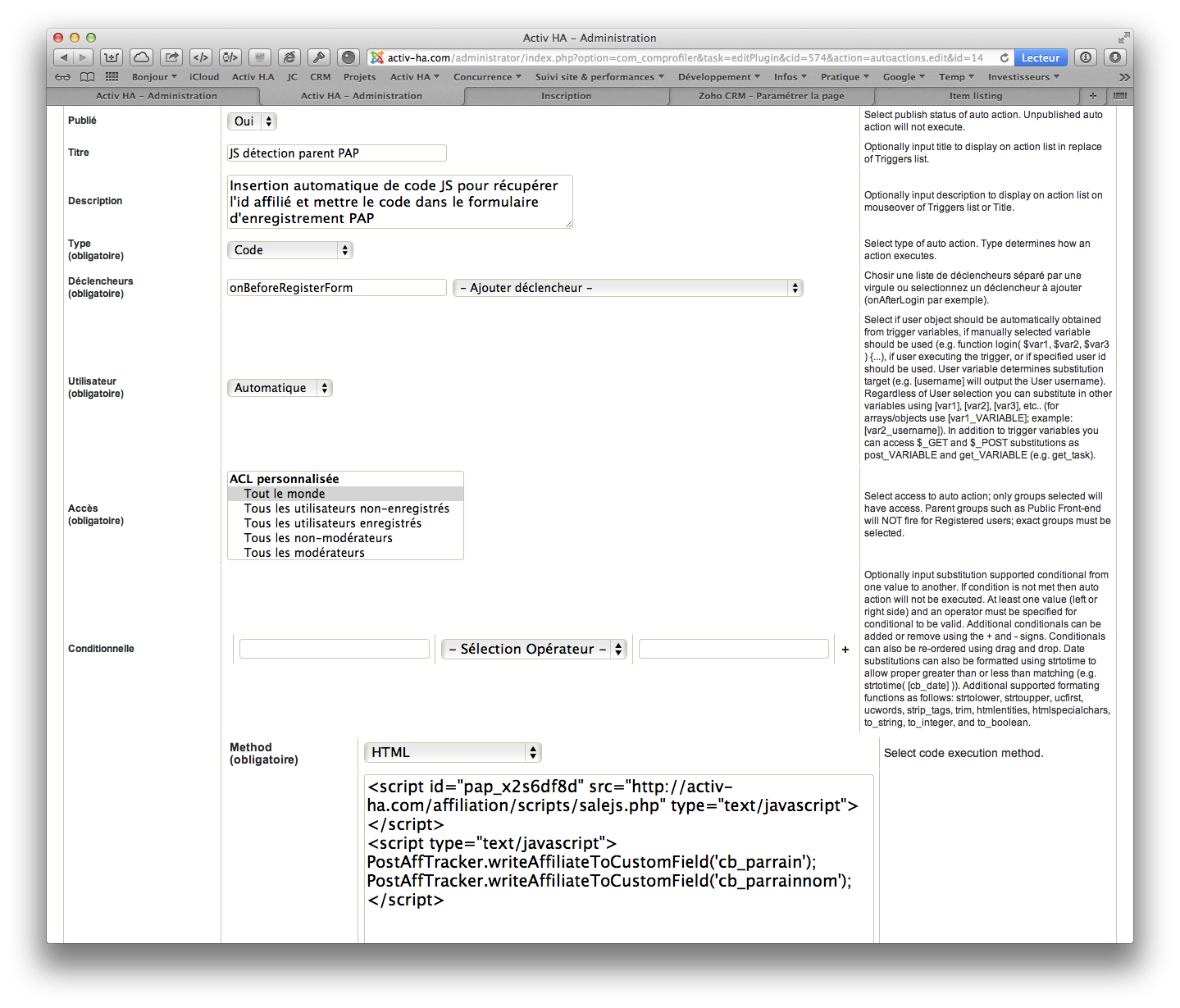Click the view source code icon

[201, 57]
